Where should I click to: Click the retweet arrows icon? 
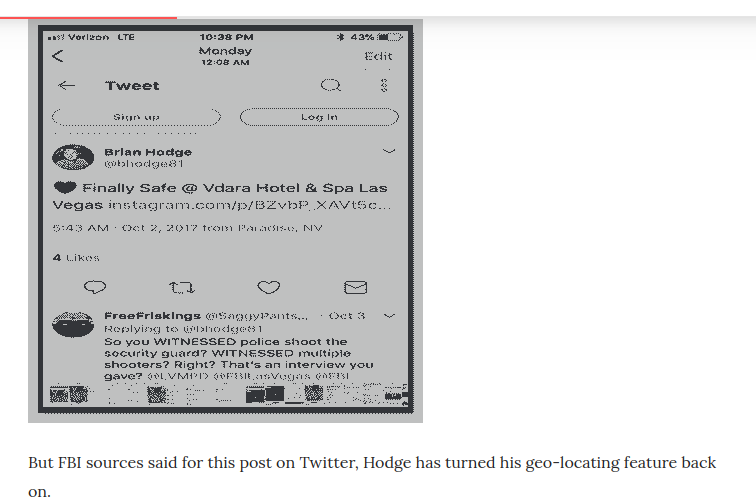tap(182, 288)
